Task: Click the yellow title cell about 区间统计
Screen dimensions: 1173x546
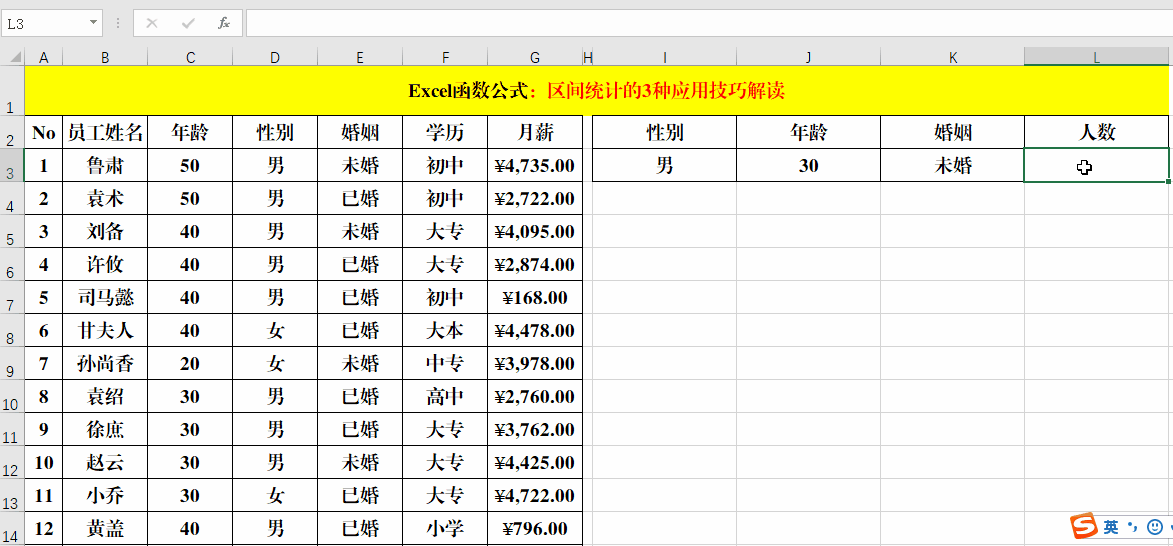Action: point(596,91)
